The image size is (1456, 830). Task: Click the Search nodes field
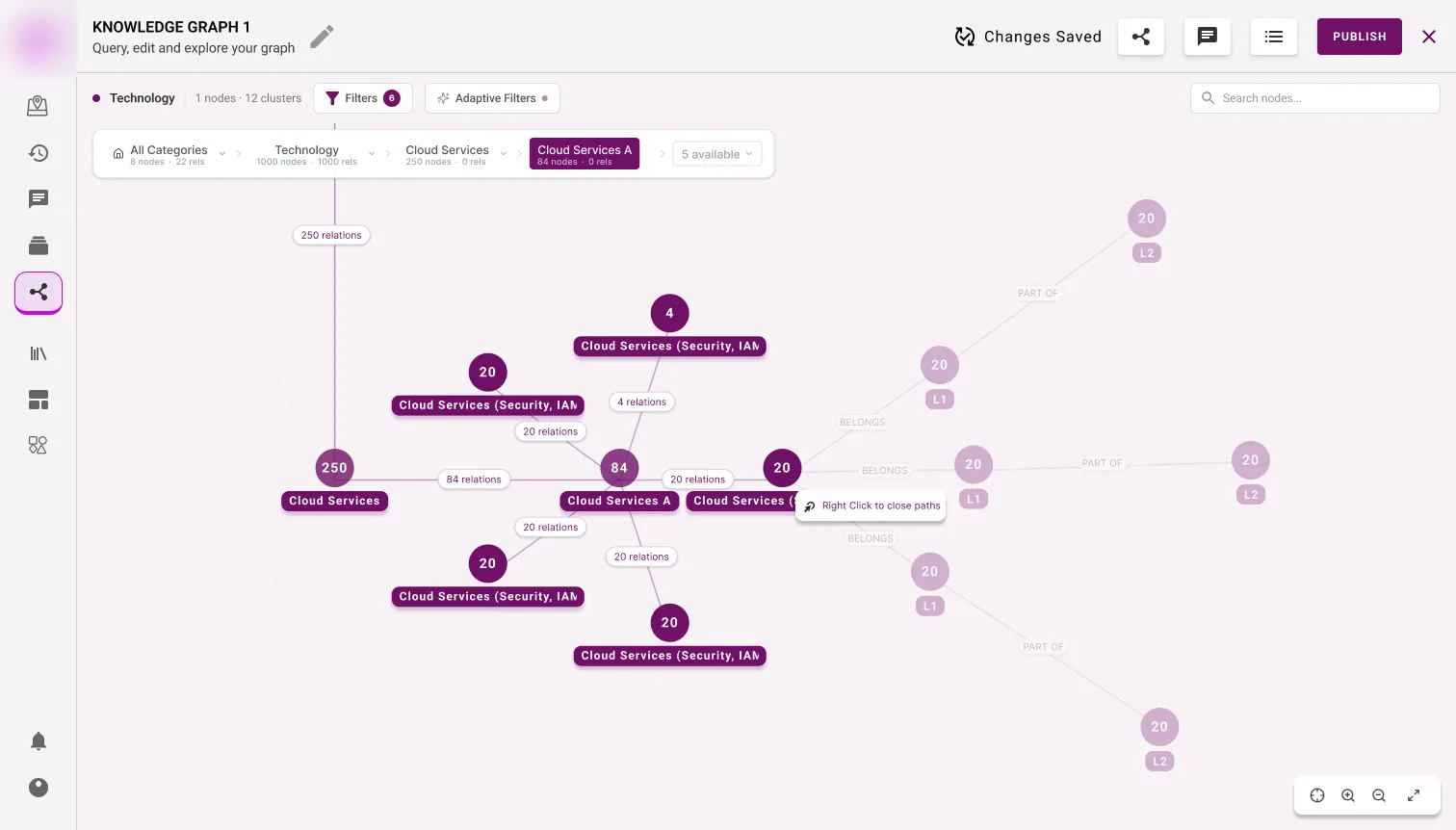coord(1315,98)
